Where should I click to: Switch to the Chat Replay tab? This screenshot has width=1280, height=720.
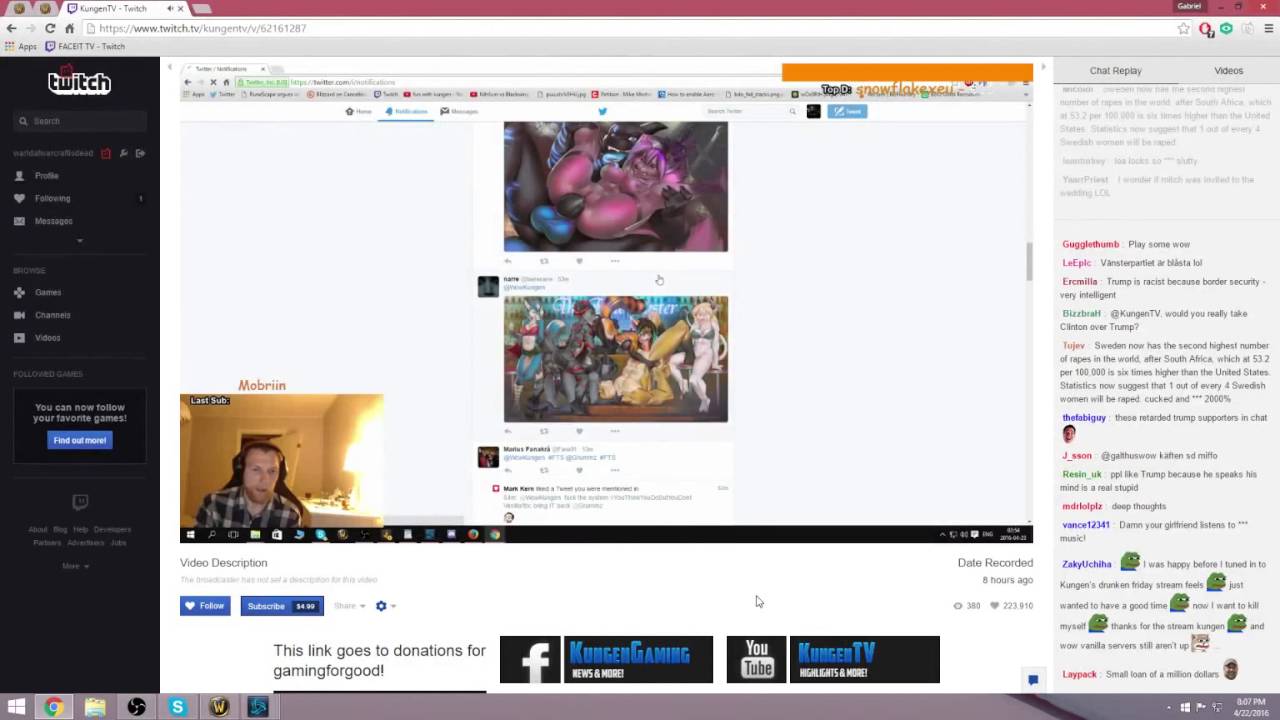coord(1115,71)
